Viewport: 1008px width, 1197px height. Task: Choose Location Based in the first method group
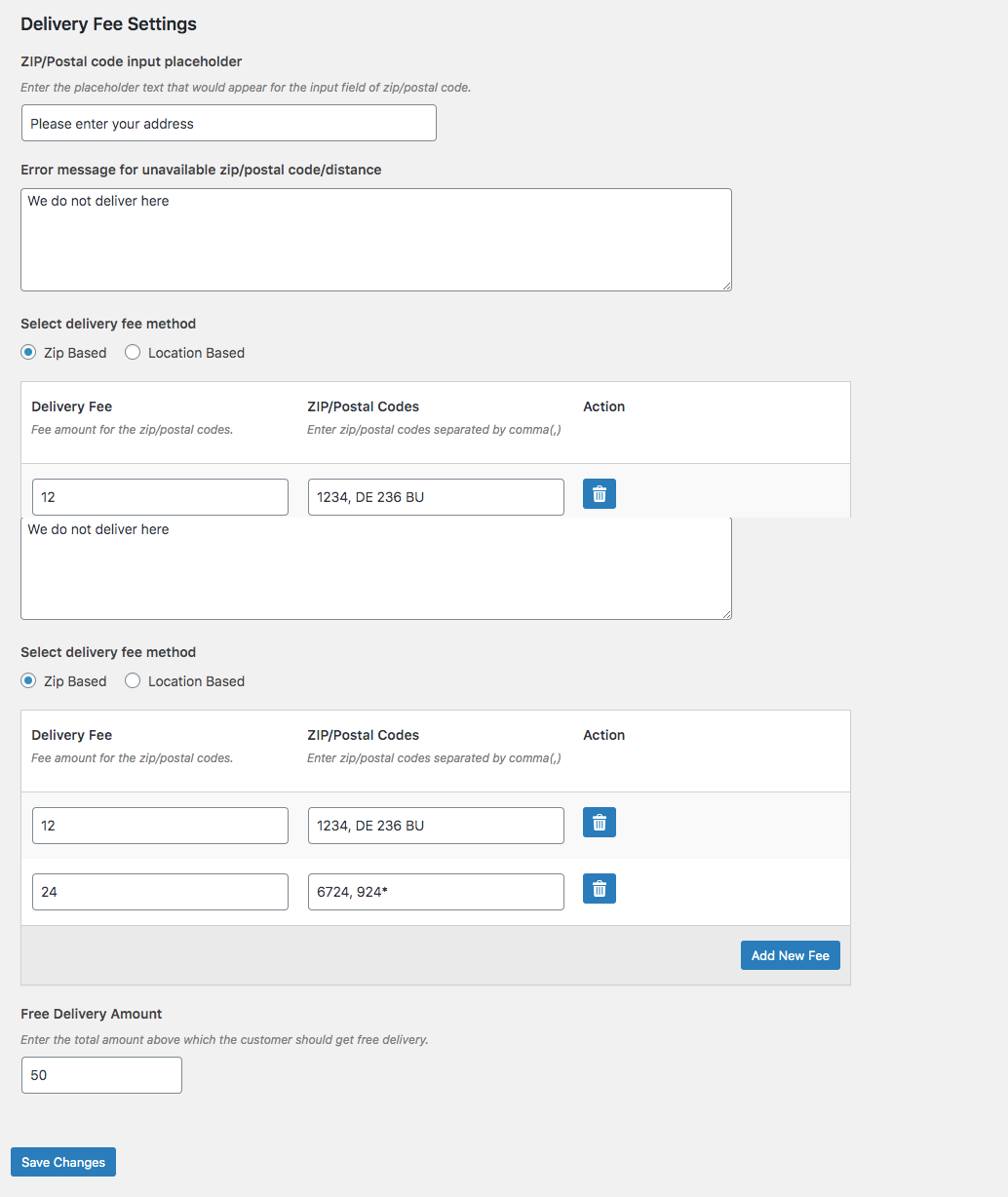133,353
